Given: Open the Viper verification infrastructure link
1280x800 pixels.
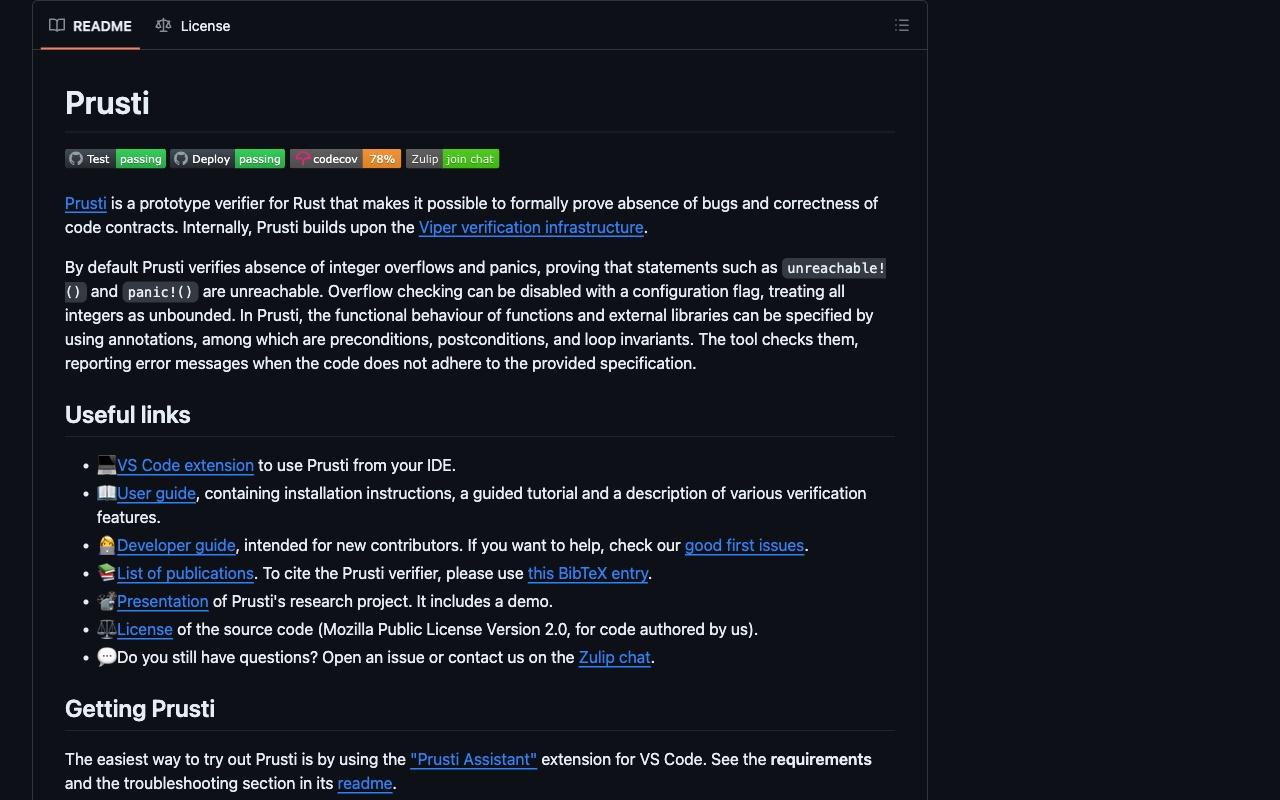Looking at the screenshot, I should (531, 227).
